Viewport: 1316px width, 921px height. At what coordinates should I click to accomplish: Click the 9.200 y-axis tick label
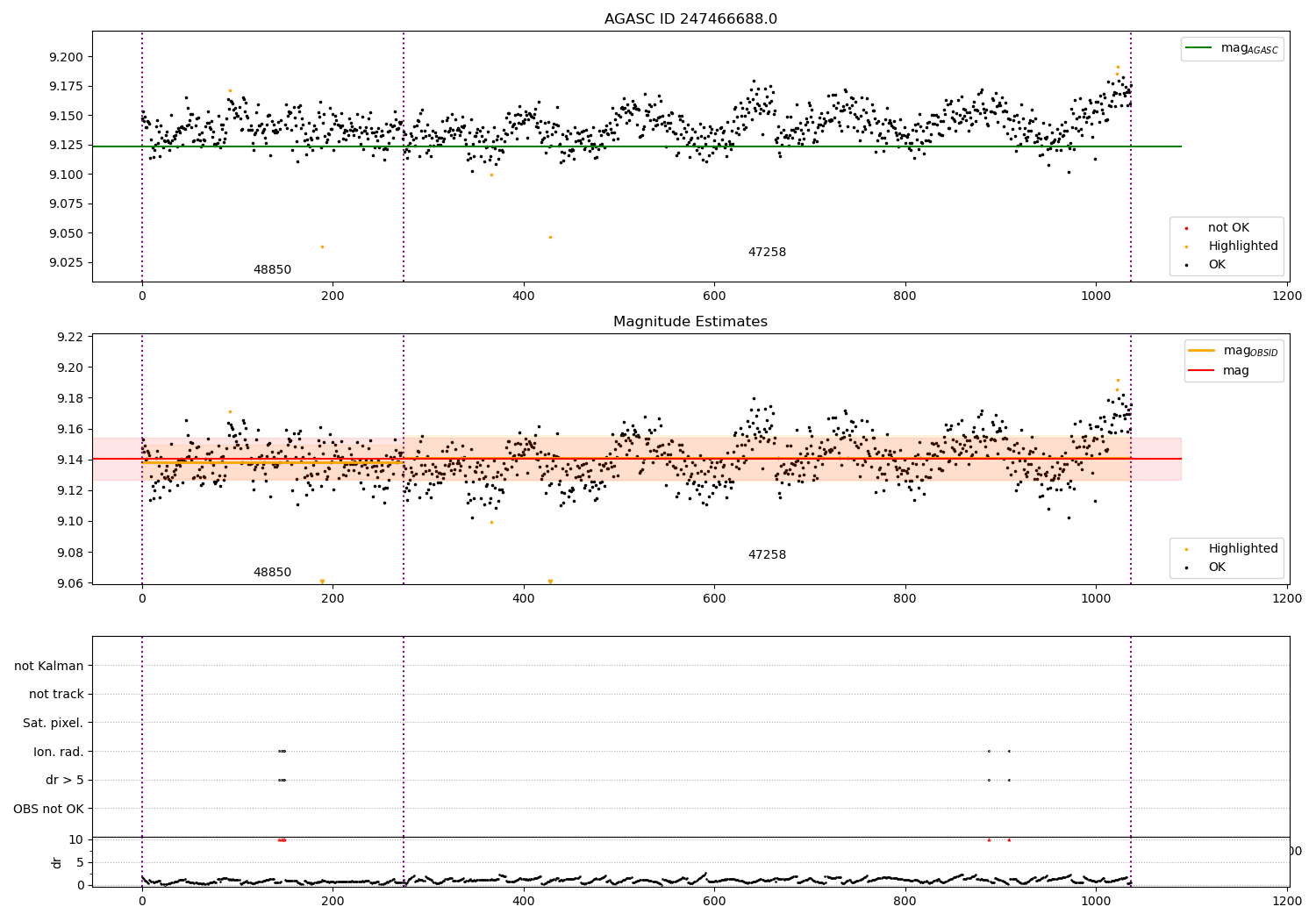[x=66, y=57]
